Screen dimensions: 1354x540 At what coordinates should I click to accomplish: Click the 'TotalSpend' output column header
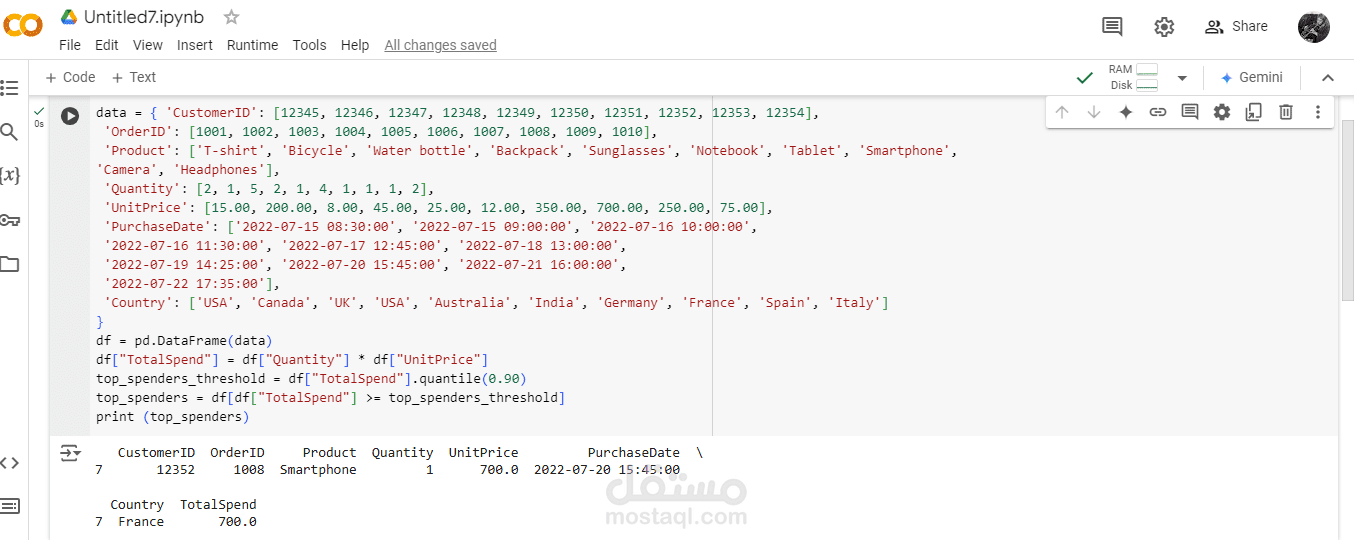coord(218,505)
